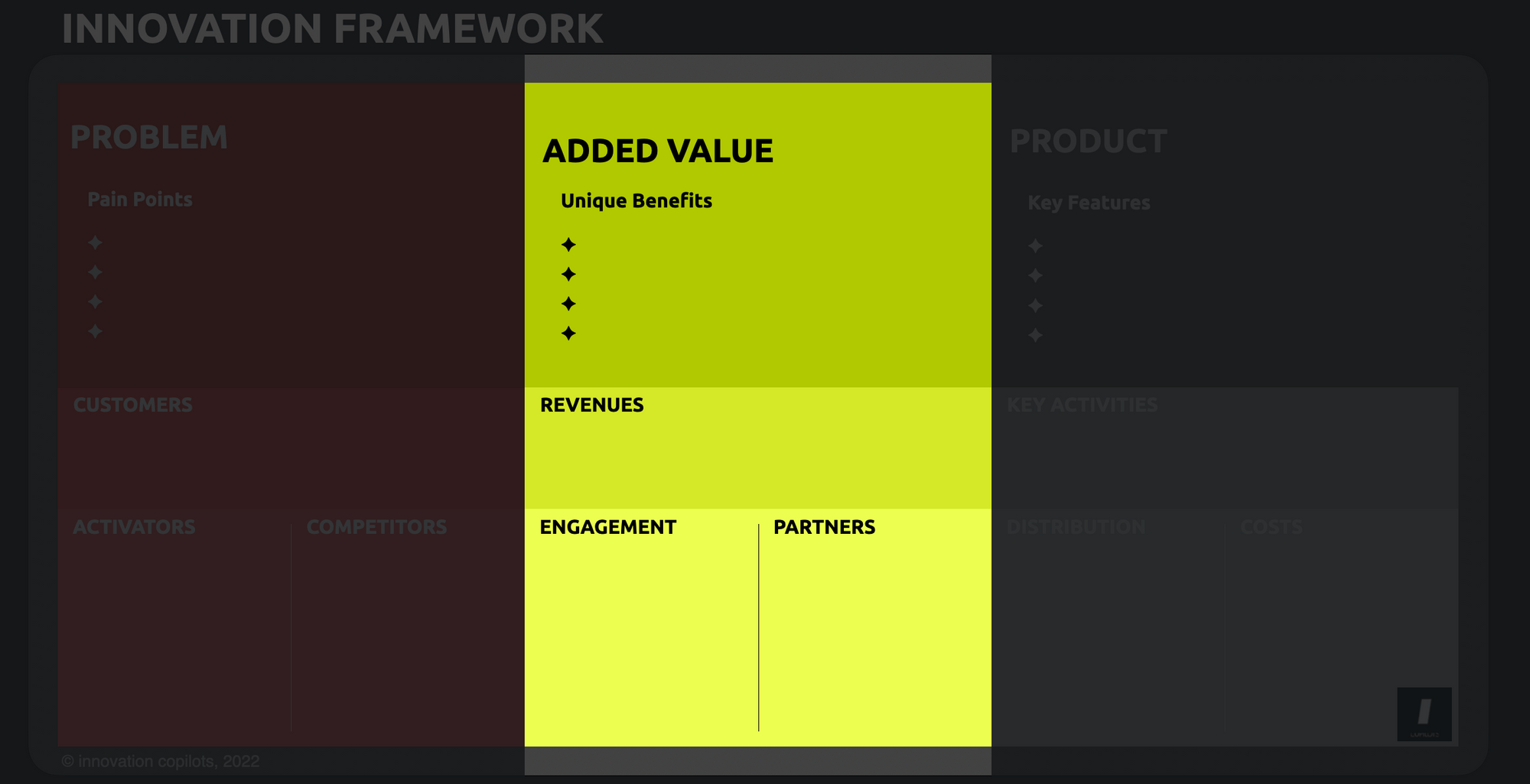Click the last star bullet under Key Features
Image resolution: width=1530 pixels, height=784 pixels.
(x=1035, y=335)
